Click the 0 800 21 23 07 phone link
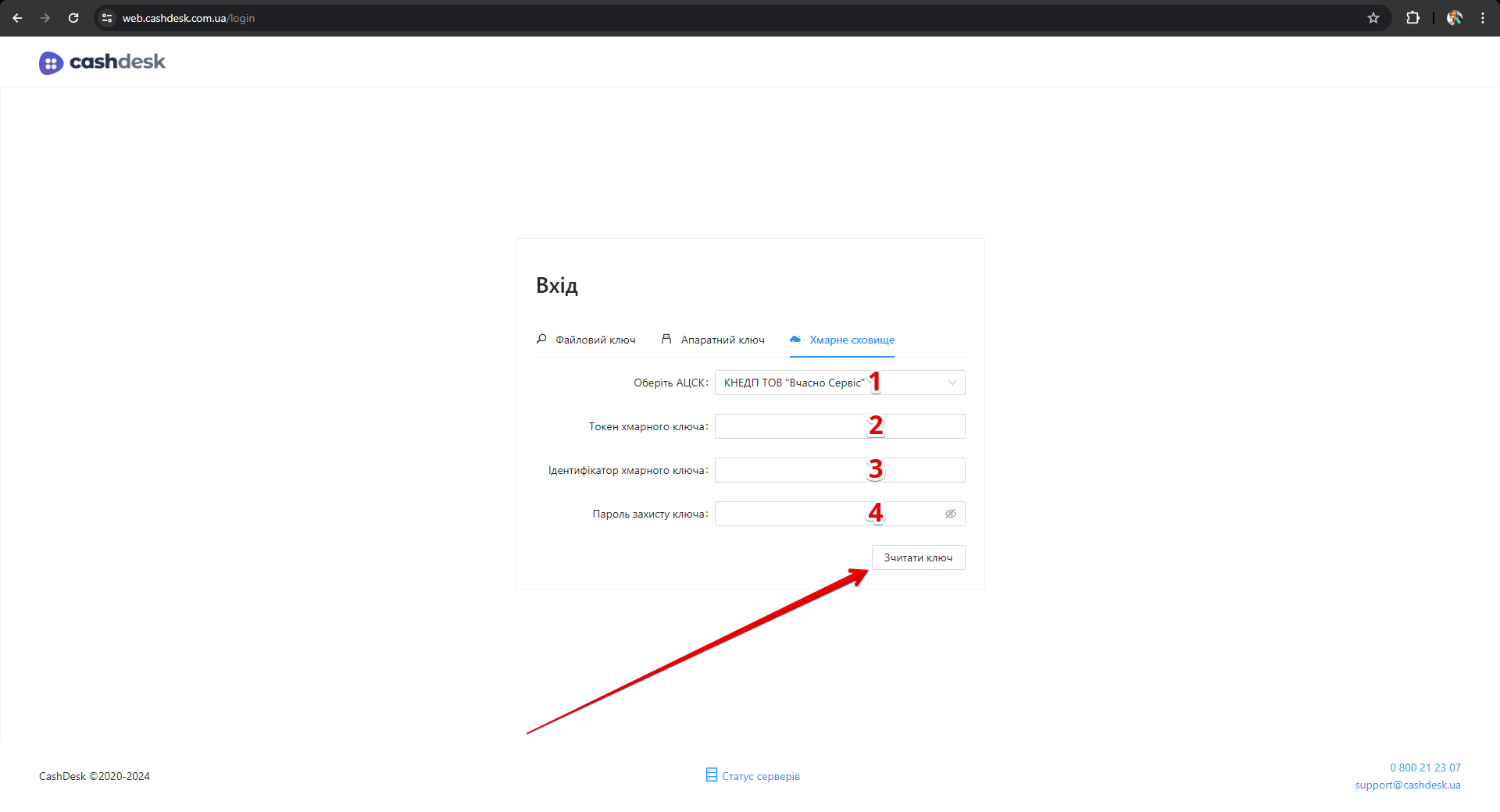 pyautogui.click(x=1425, y=767)
